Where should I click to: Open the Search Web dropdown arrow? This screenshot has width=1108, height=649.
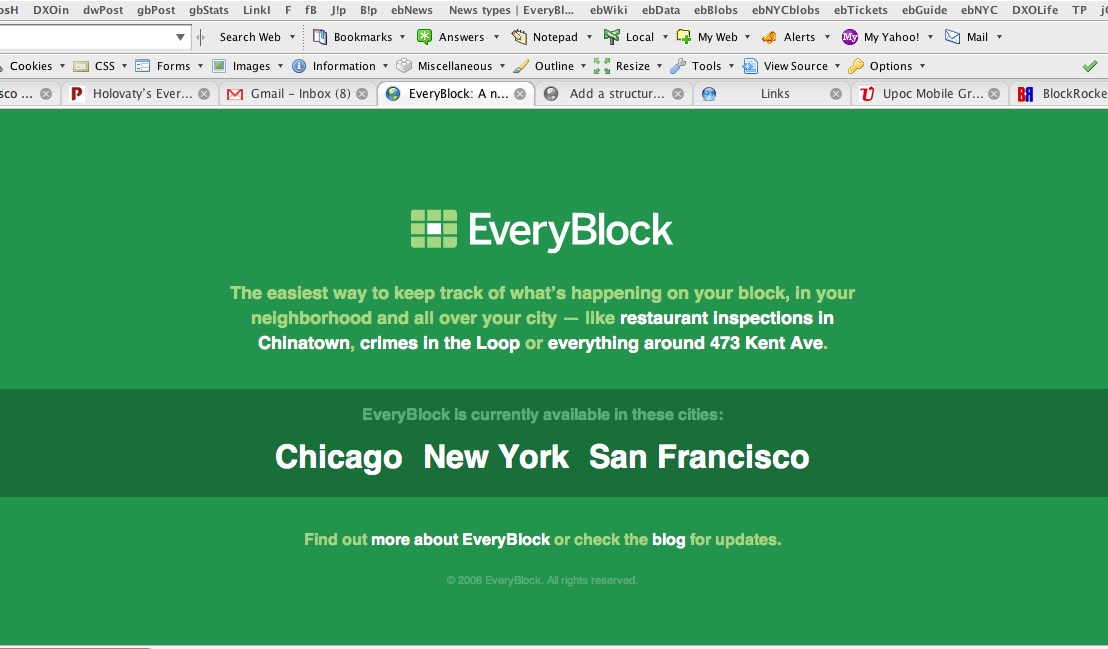[x=293, y=37]
